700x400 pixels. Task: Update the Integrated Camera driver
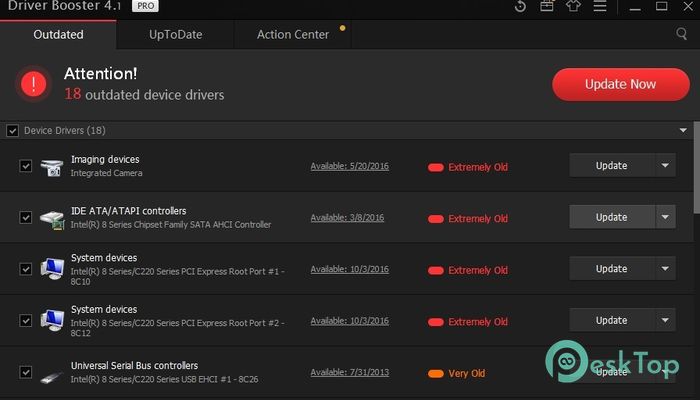pyautogui.click(x=612, y=166)
